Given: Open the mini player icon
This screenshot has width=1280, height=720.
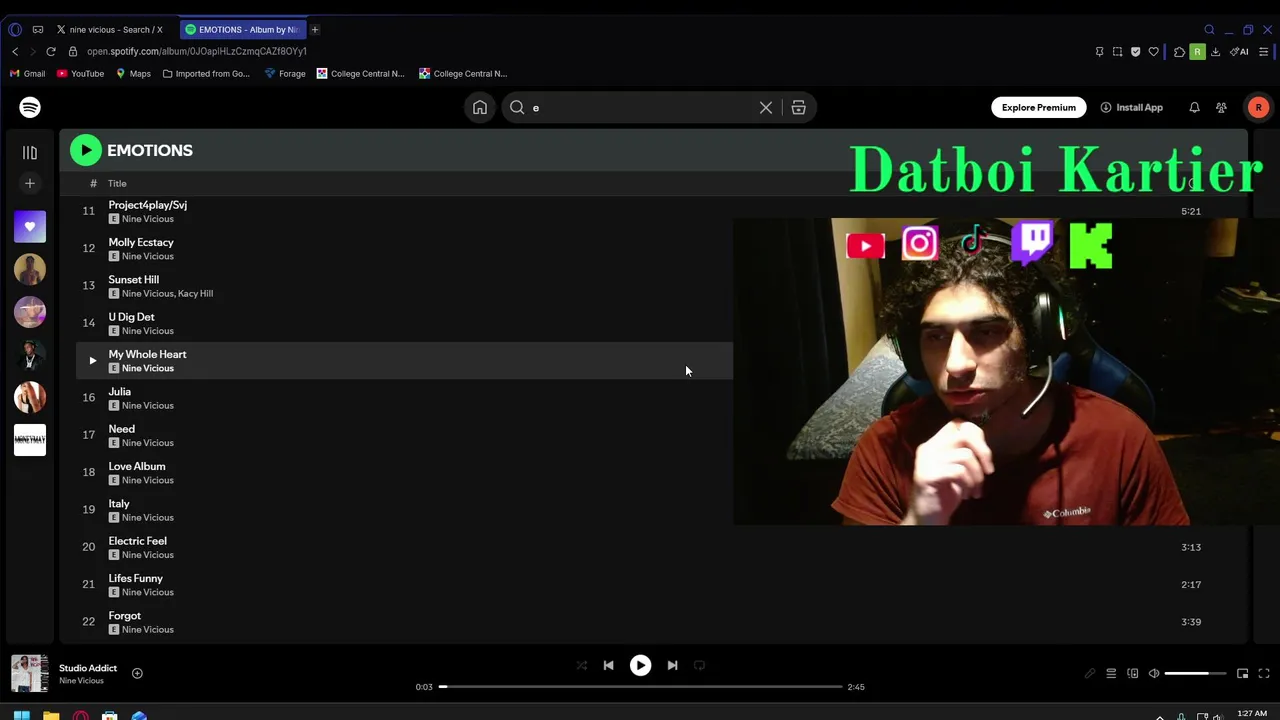Looking at the screenshot, I should point(1242,674).
